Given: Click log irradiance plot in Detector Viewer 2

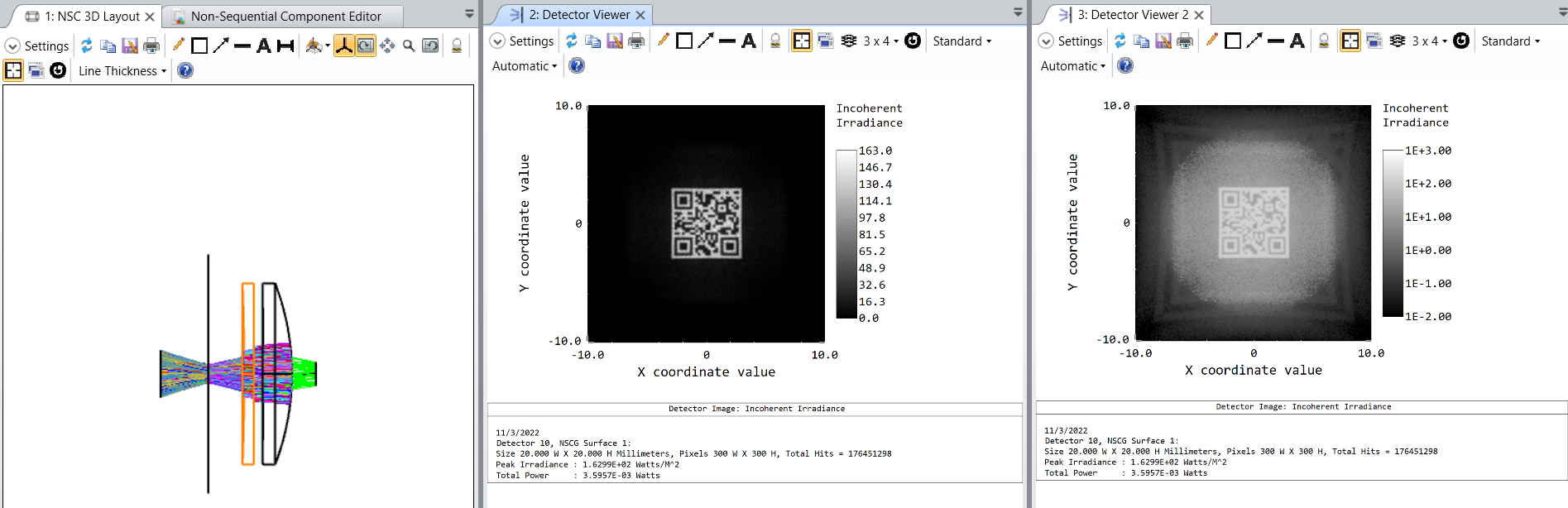Looking at the screenshot, I should (1253, 223).
